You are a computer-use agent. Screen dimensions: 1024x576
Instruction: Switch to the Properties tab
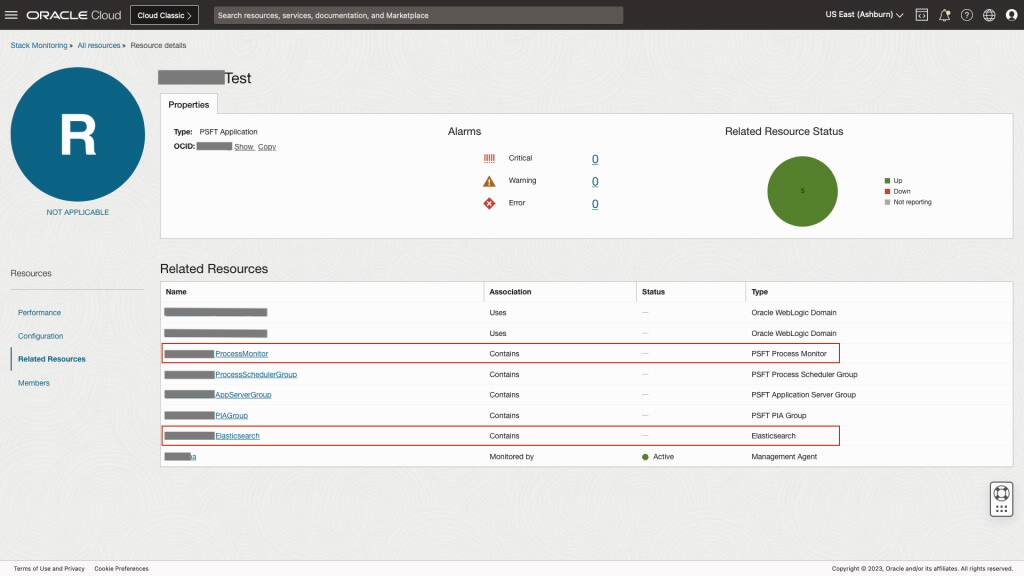[x=189, y=104]
